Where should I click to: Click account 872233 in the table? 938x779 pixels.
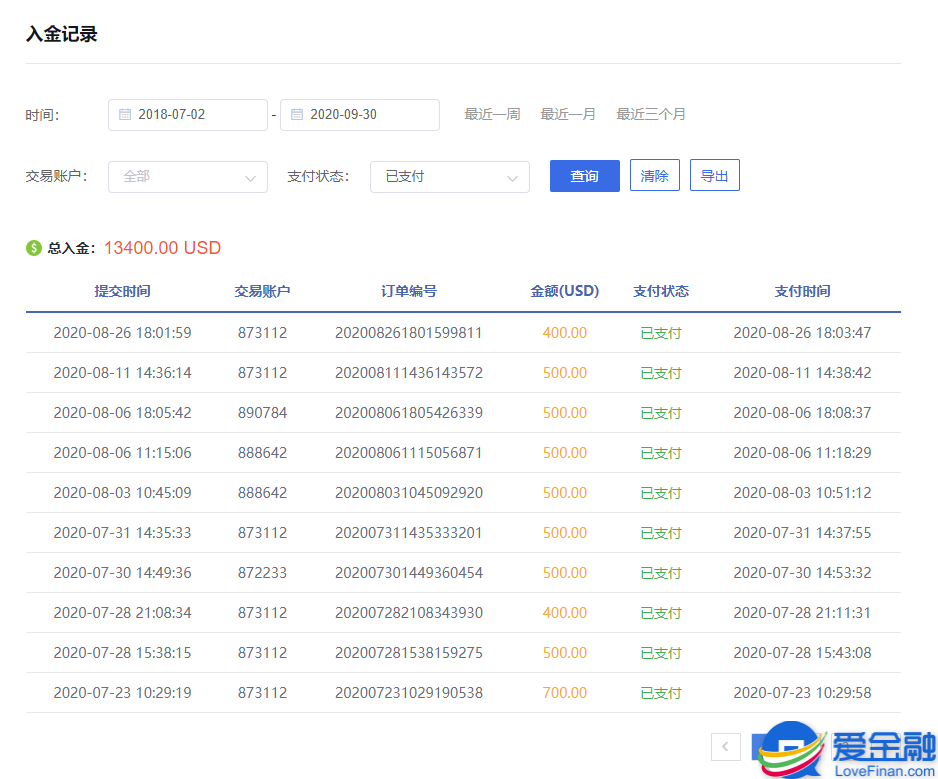click(263, 573)
